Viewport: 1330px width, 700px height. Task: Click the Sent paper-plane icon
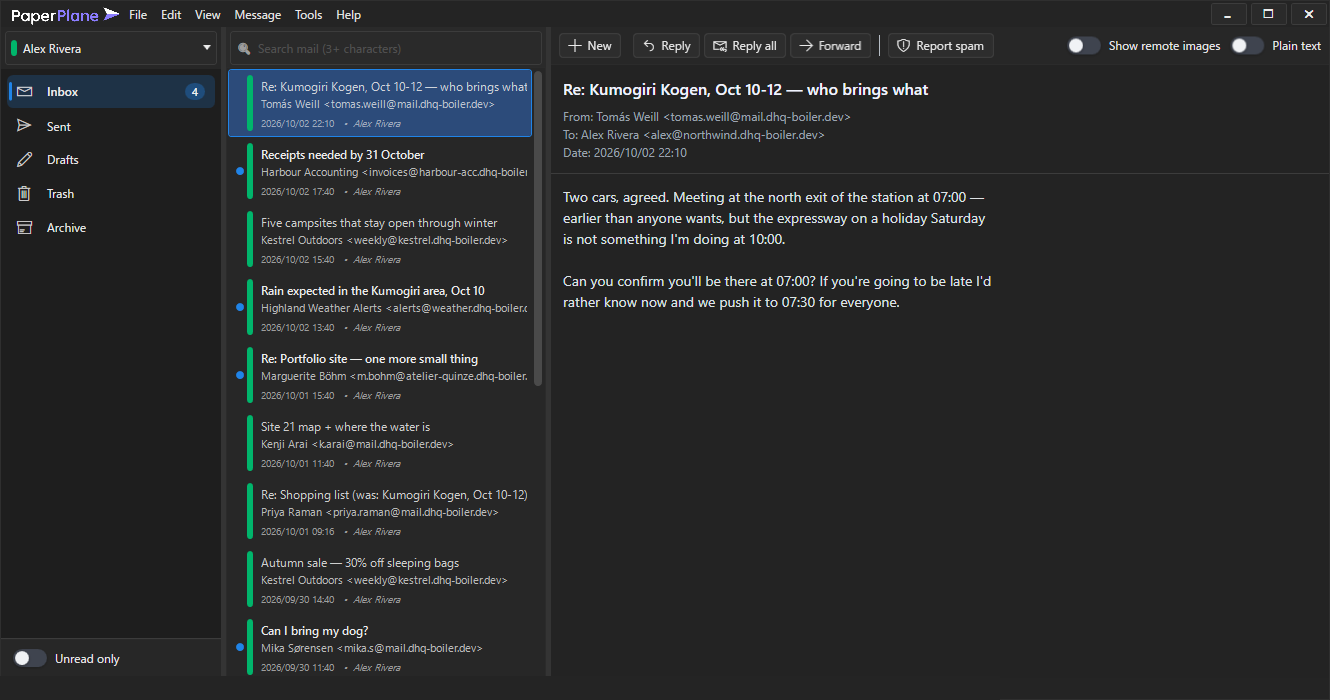coord(25,126)
